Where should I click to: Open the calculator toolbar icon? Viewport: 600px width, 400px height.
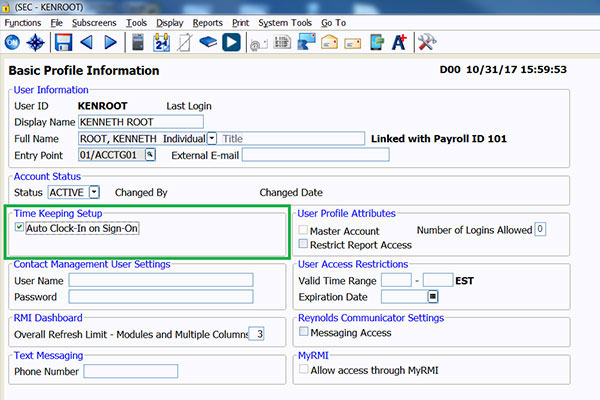tap(139, 42)
